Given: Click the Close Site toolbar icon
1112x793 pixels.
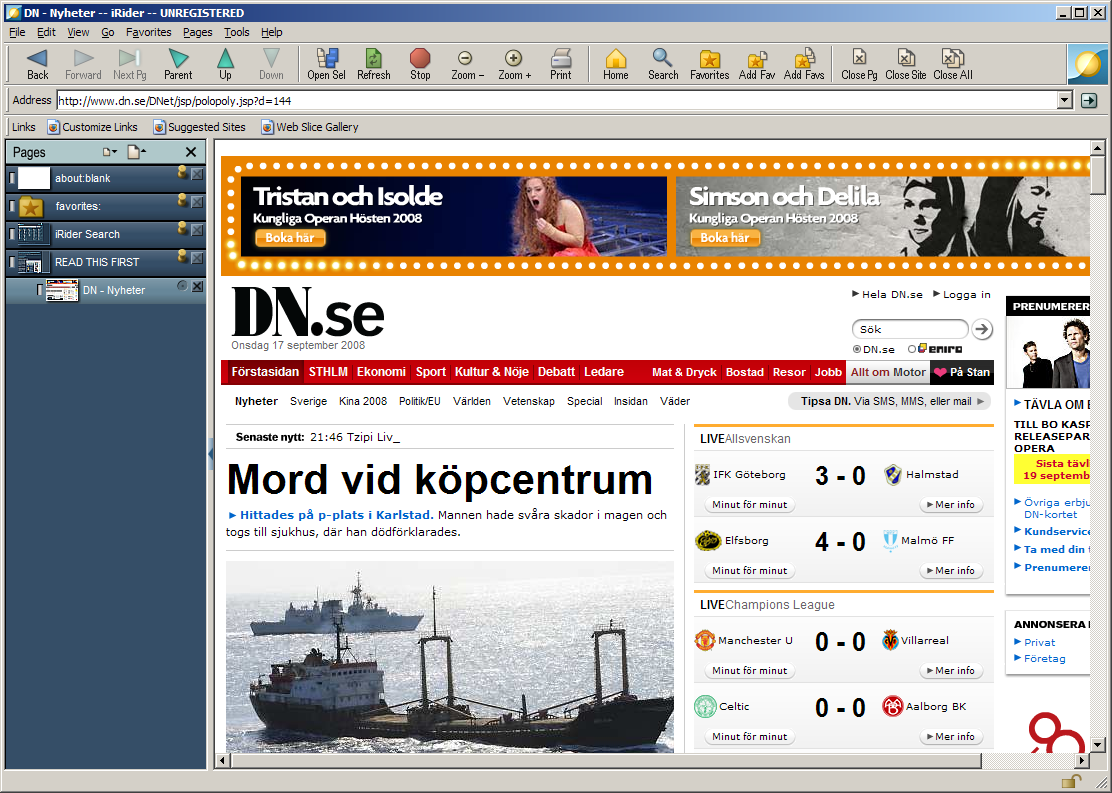Looking at the screenshot, I should point(906,58).
